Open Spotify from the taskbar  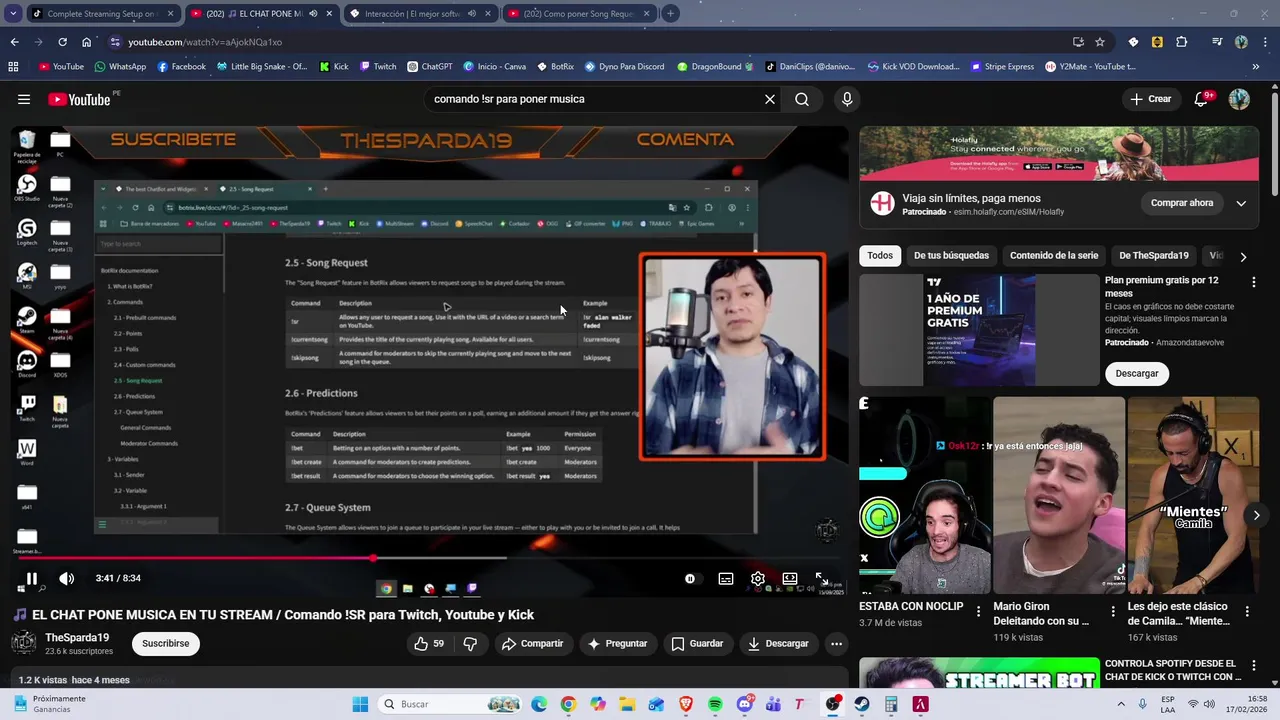715,704
